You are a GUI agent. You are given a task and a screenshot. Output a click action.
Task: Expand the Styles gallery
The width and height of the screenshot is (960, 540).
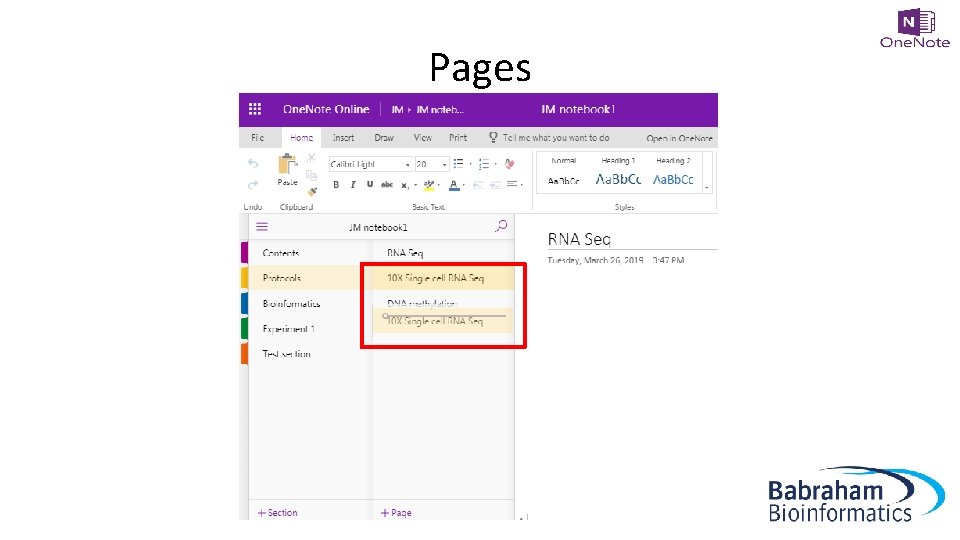coord(707,187)
